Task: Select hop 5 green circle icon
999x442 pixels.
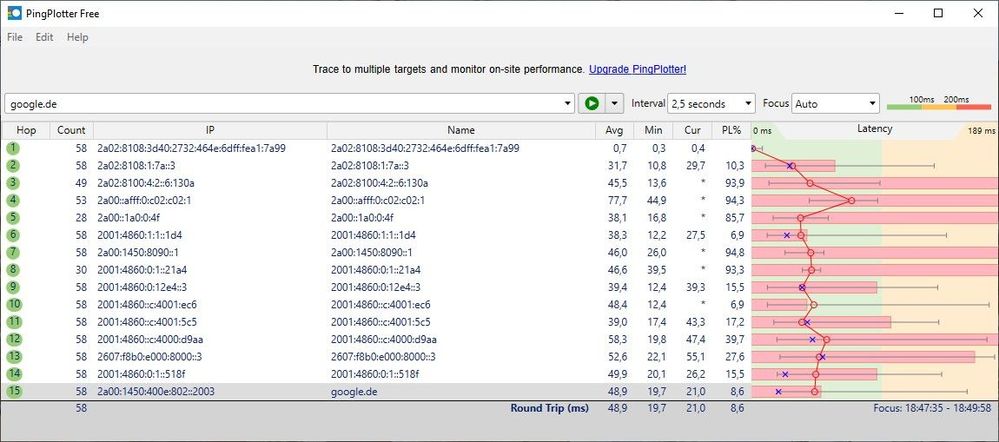Action: tap(14, 218)
